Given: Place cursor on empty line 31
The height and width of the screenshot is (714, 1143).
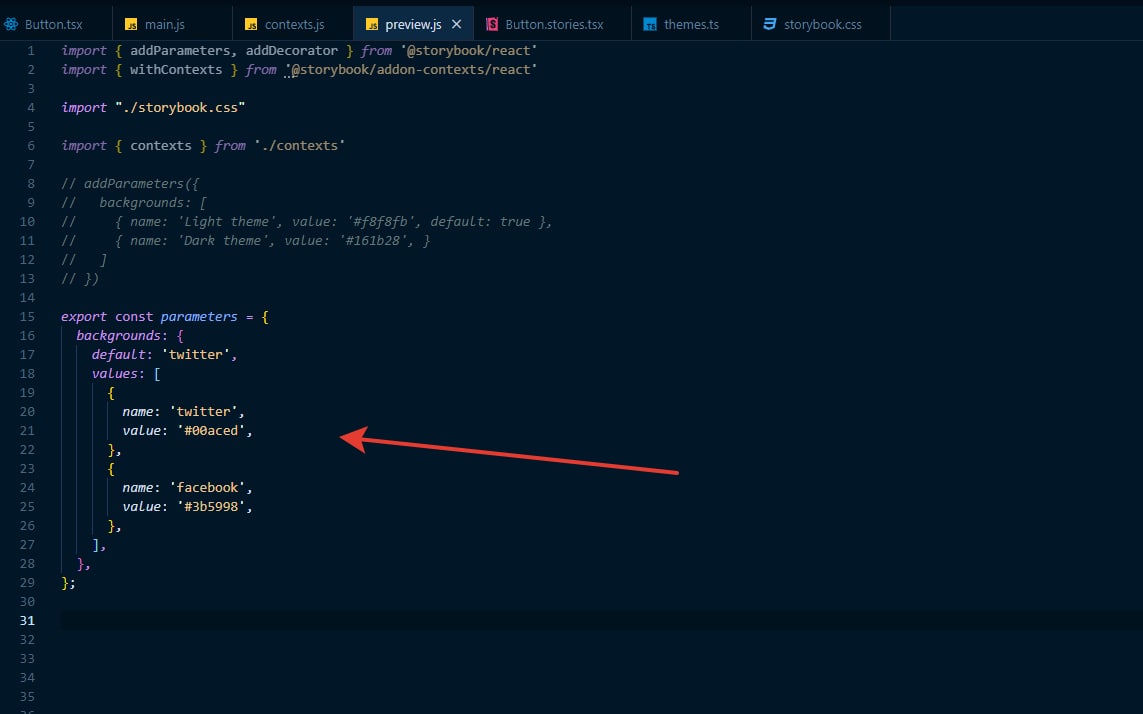Looking at the screenshot, I should tap(601, 621).
